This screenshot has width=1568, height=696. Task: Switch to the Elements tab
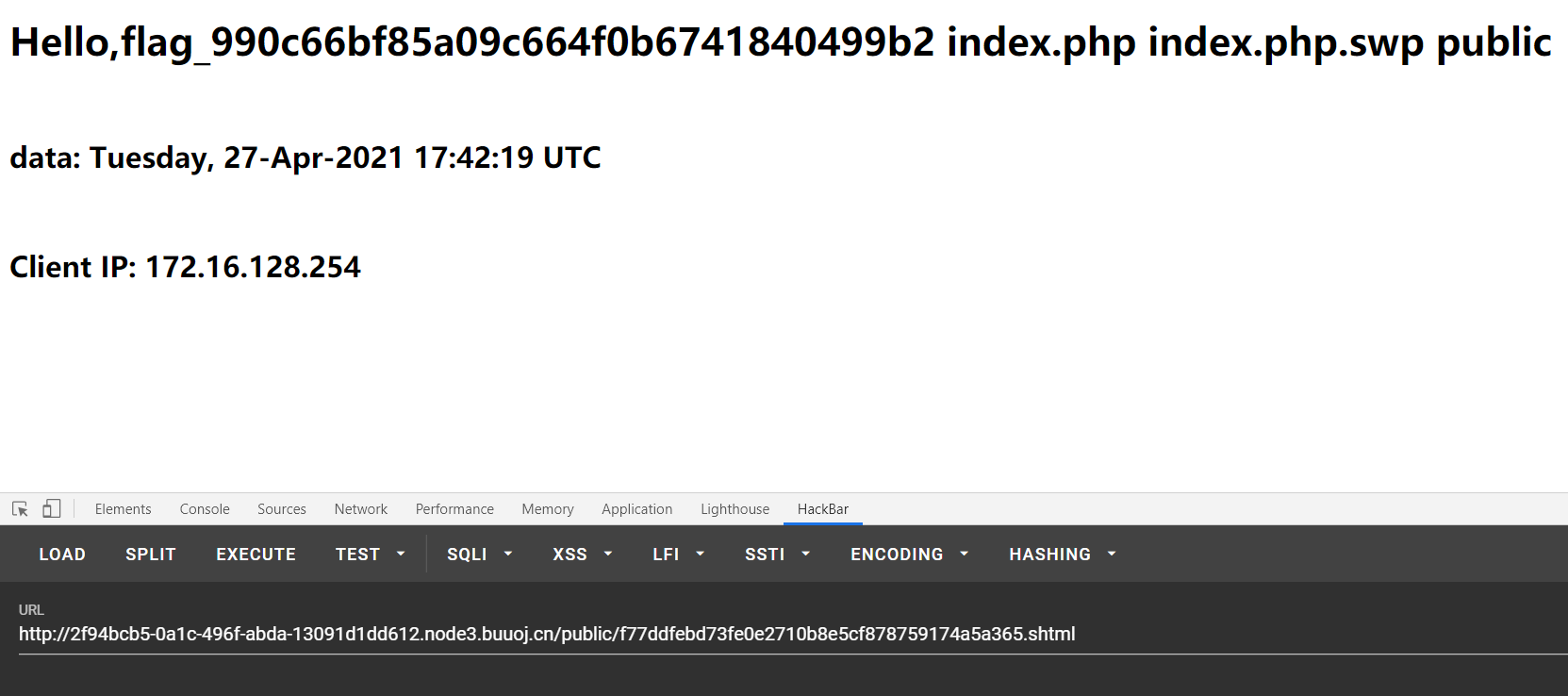click(123, 508)
